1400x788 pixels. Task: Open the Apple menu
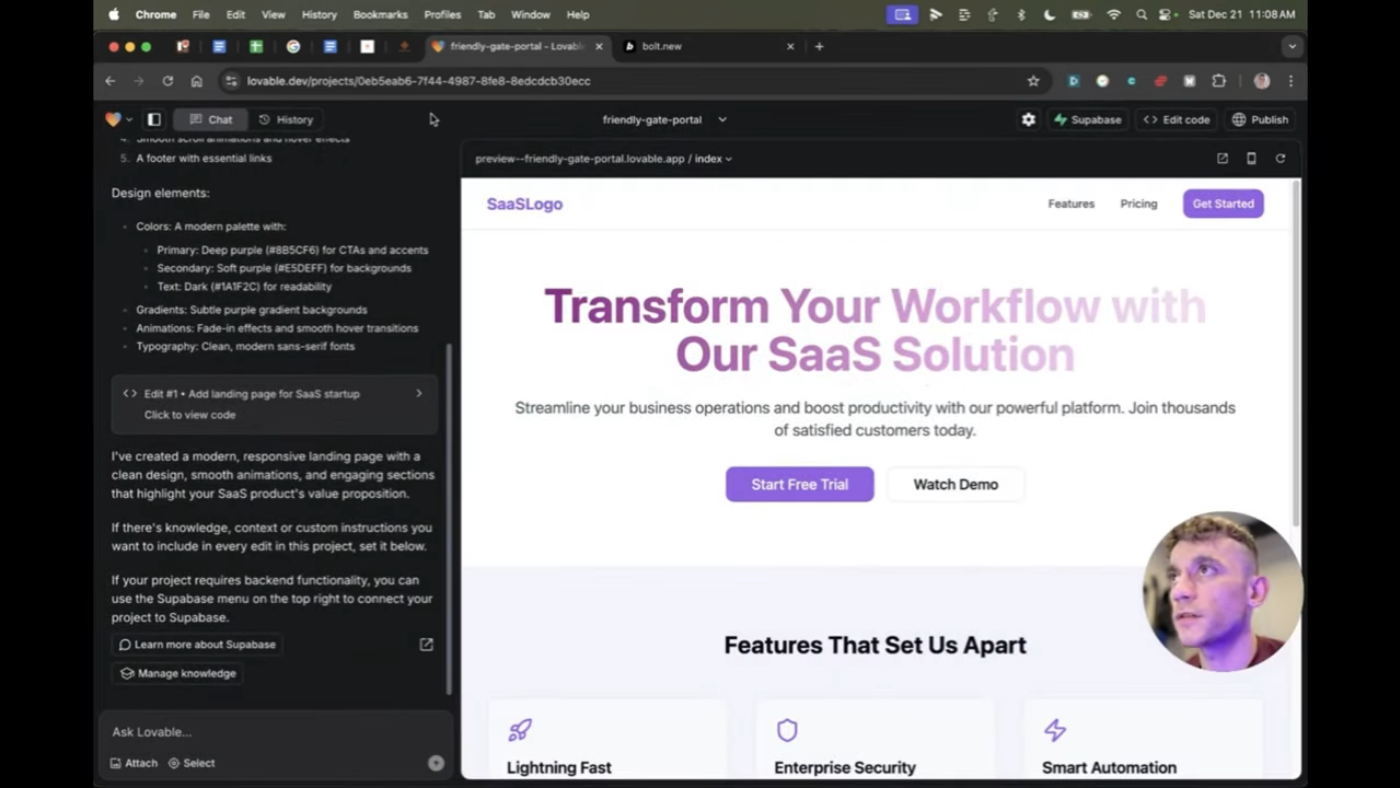[113, 15]
